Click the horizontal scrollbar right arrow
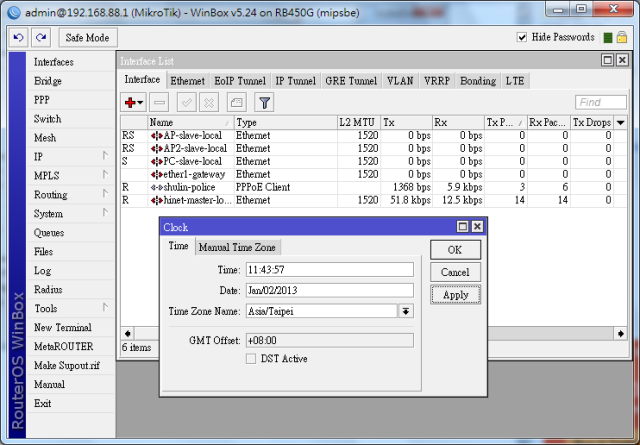 pyautogui.click(x=621, y=334)
